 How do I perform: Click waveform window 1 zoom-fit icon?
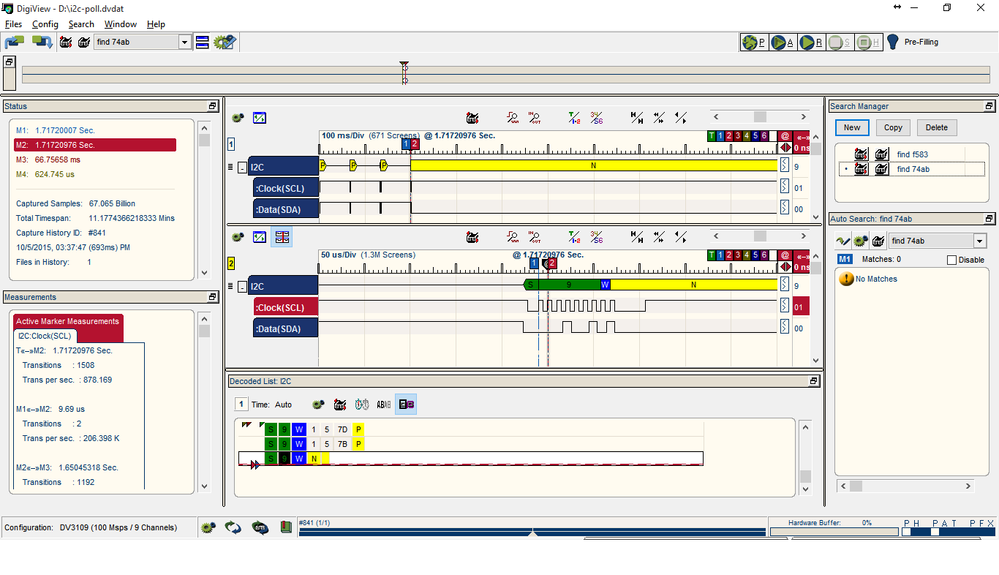(259, 118)
